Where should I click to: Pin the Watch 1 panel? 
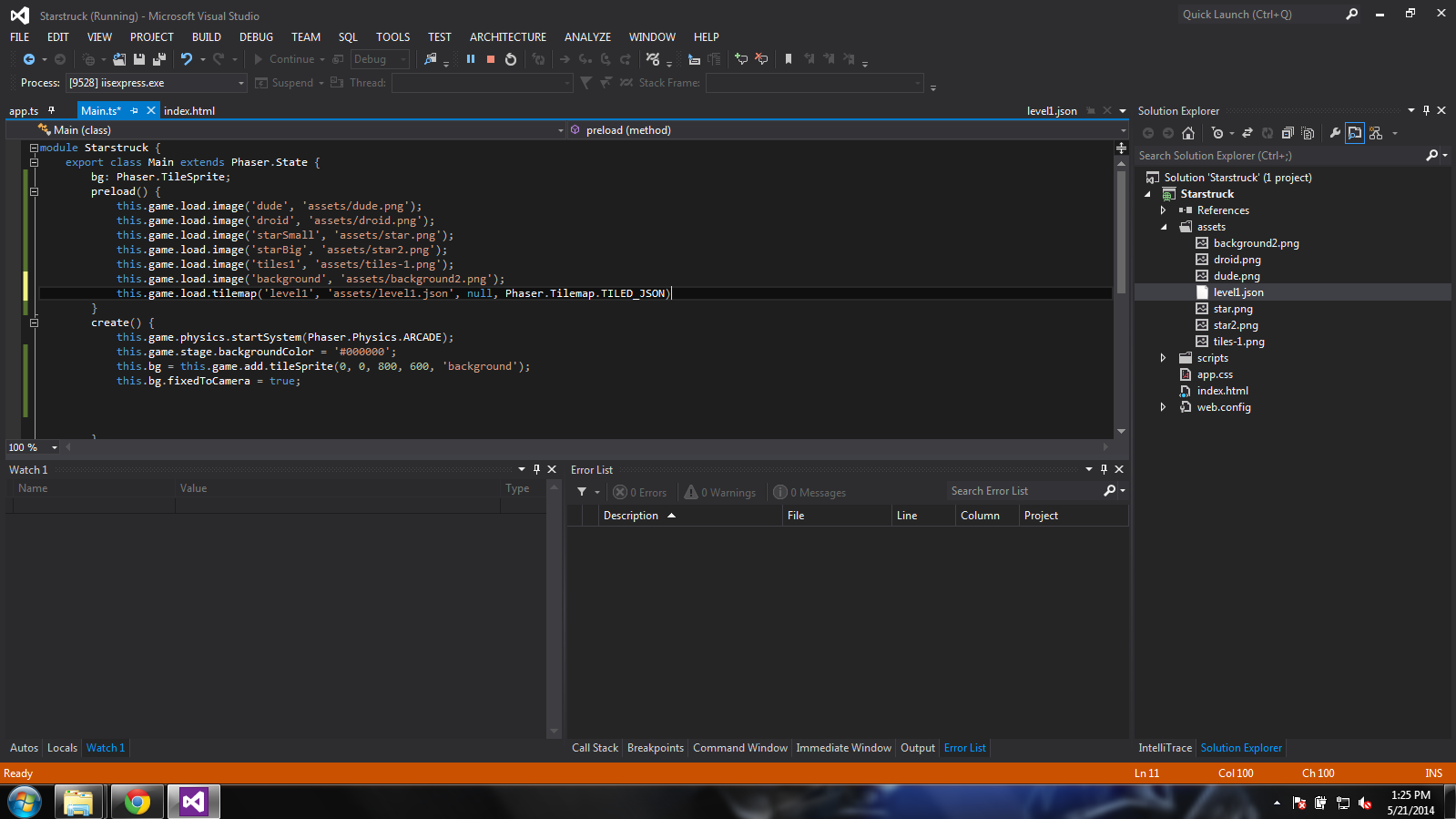536,469
